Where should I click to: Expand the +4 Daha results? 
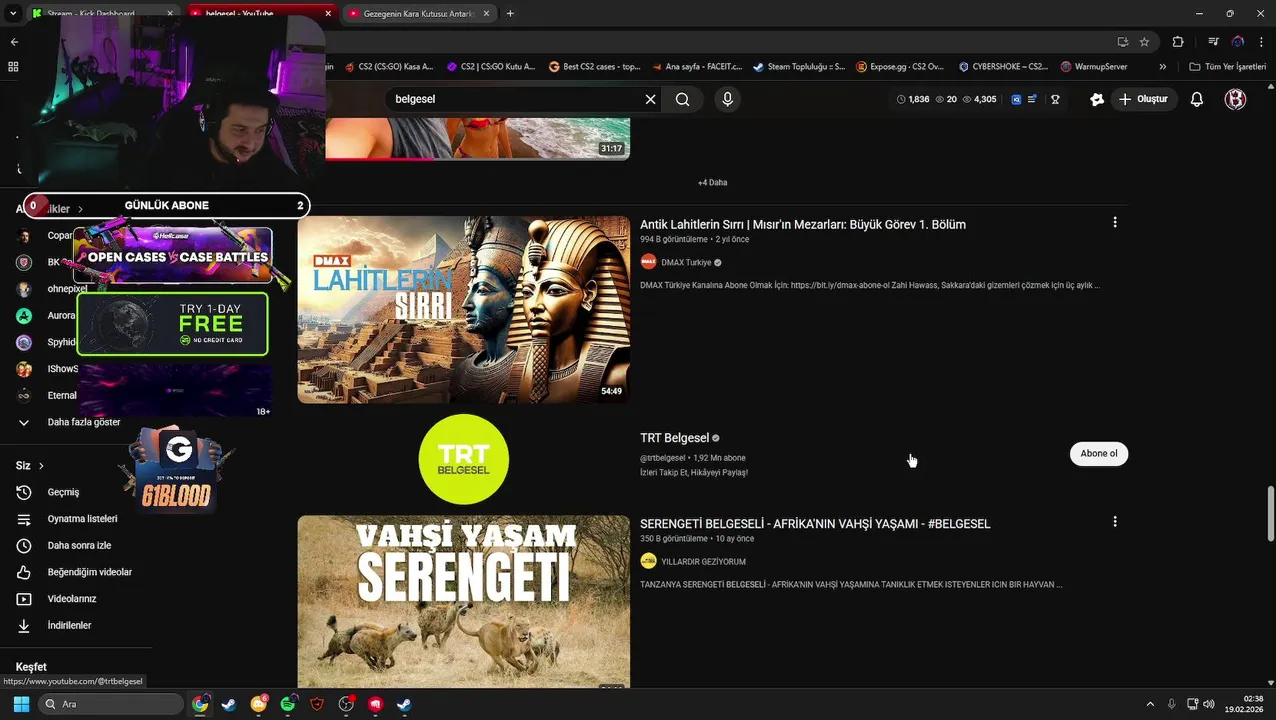point(712,183)
